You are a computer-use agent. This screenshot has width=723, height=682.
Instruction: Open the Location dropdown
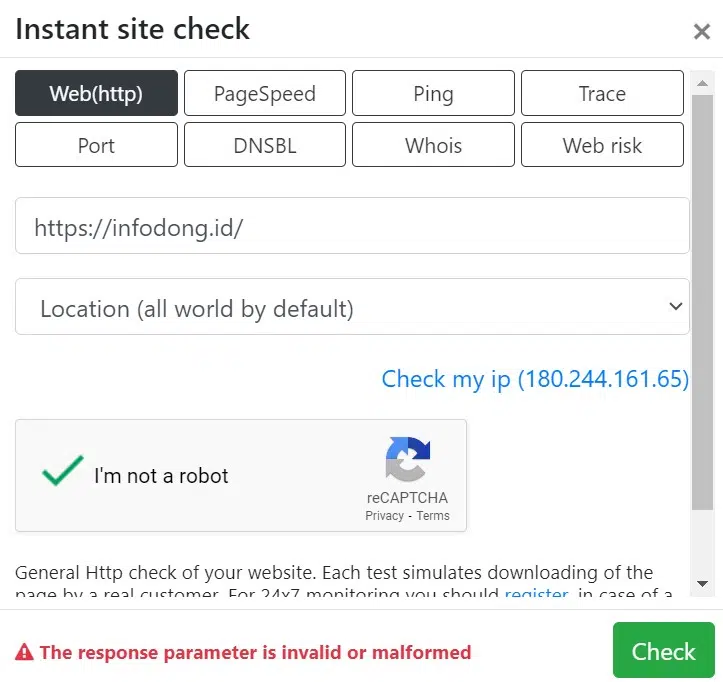pos(352,307)
